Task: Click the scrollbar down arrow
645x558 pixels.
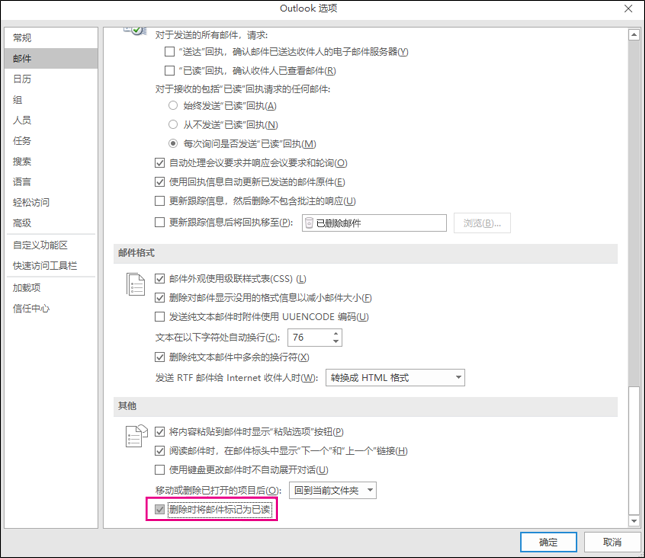Action: (x=634, y=521)
